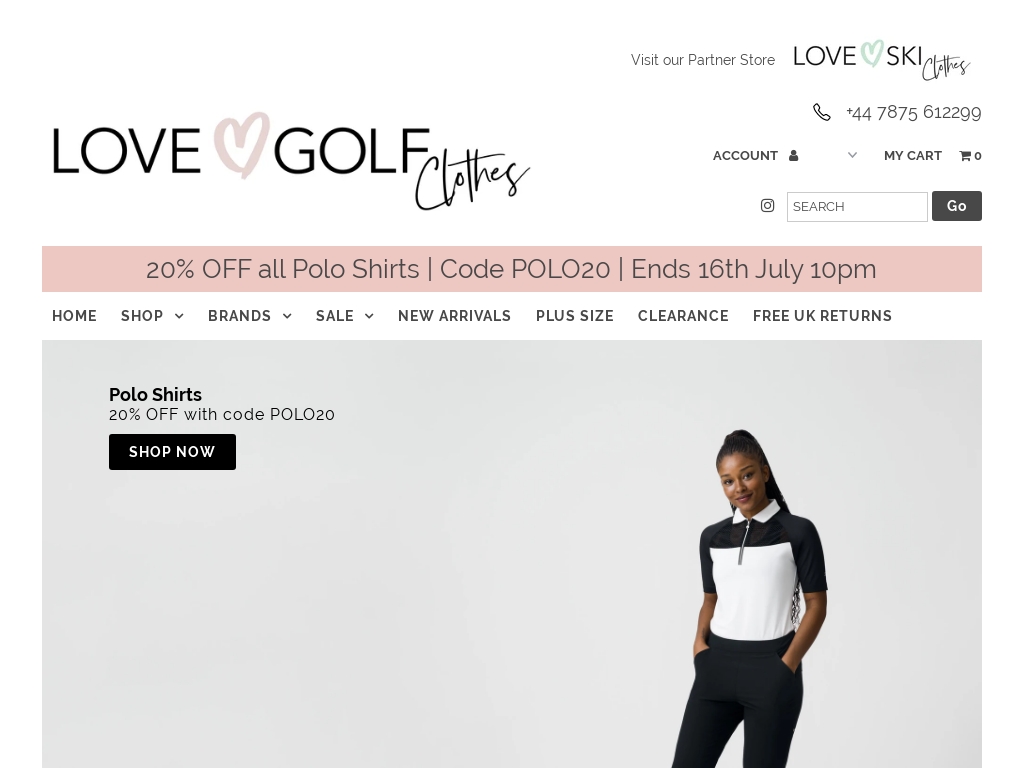
Task: Click the phone handset icon
Action: (822, 112)
